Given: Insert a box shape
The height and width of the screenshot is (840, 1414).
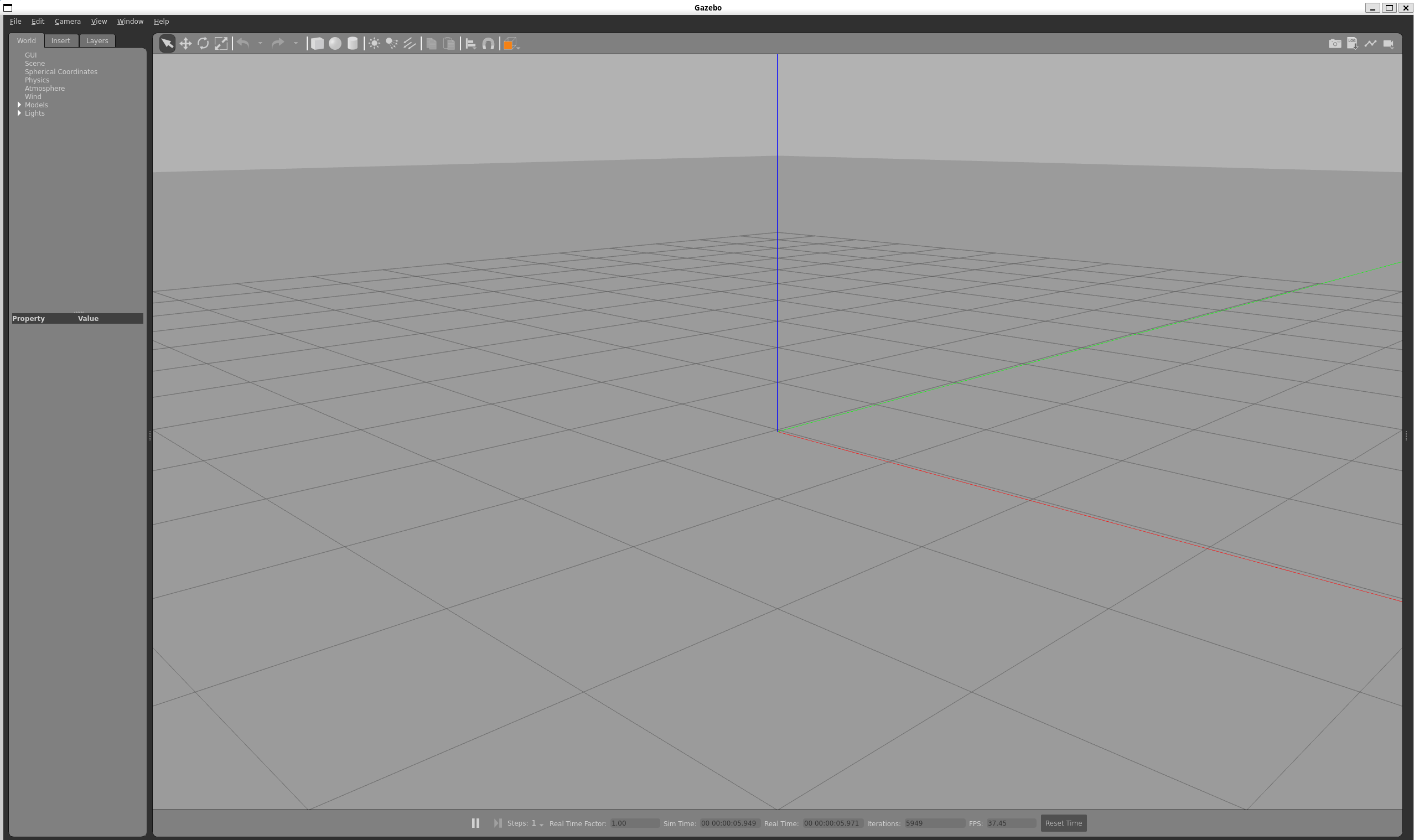Looking at the screenshot, I should (x=317, y=44).
